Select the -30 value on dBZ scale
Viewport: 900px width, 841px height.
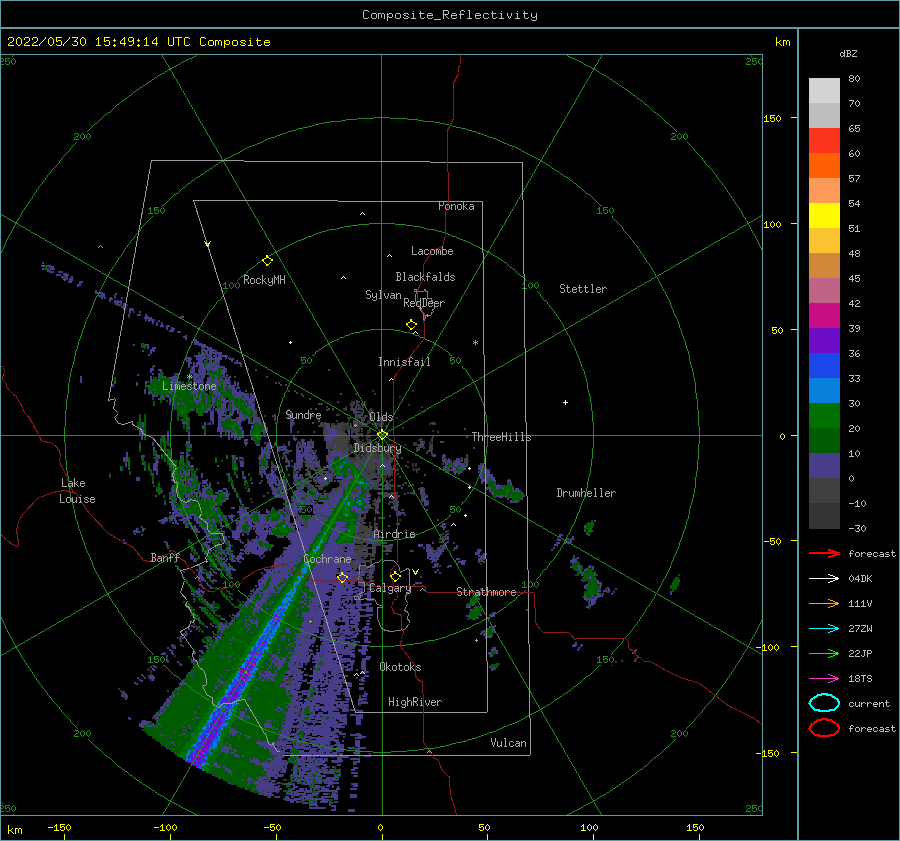(857, 528)
